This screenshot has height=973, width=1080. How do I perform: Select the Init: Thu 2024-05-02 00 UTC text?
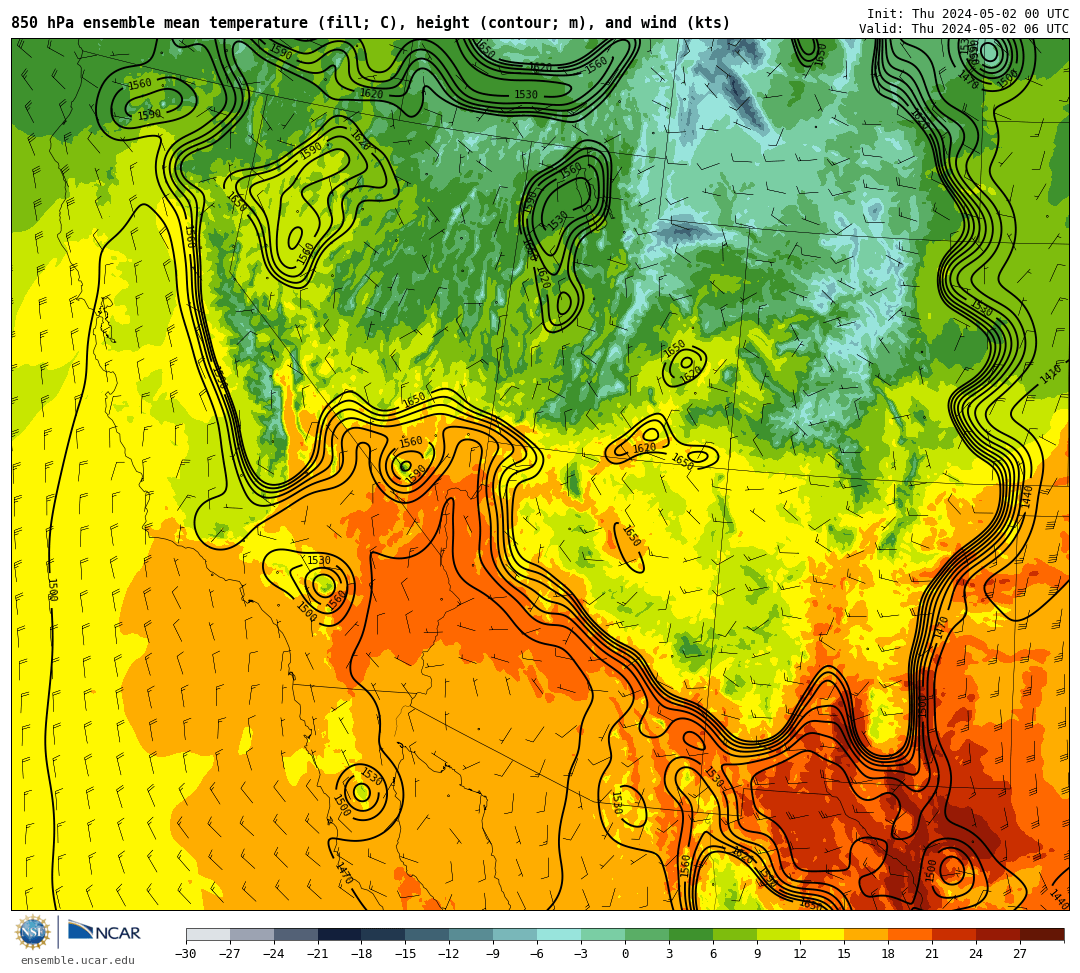tap(968, 14)
